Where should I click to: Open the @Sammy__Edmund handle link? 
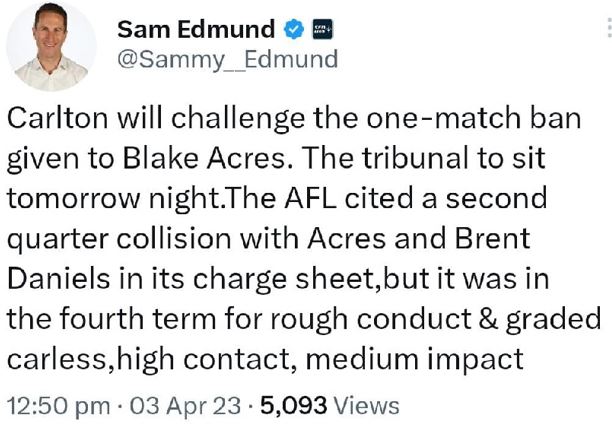pyautogui.click(x=227, y=59)
